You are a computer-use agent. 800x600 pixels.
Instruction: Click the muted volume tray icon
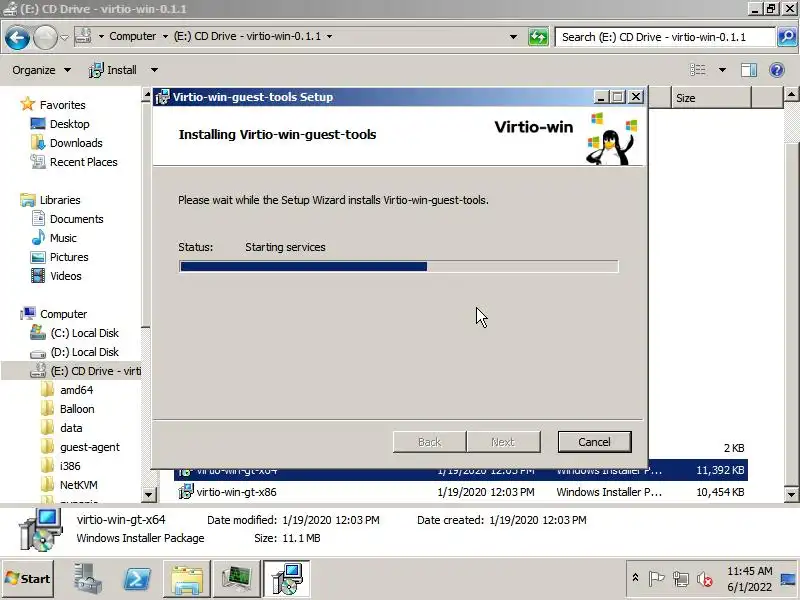705,579
